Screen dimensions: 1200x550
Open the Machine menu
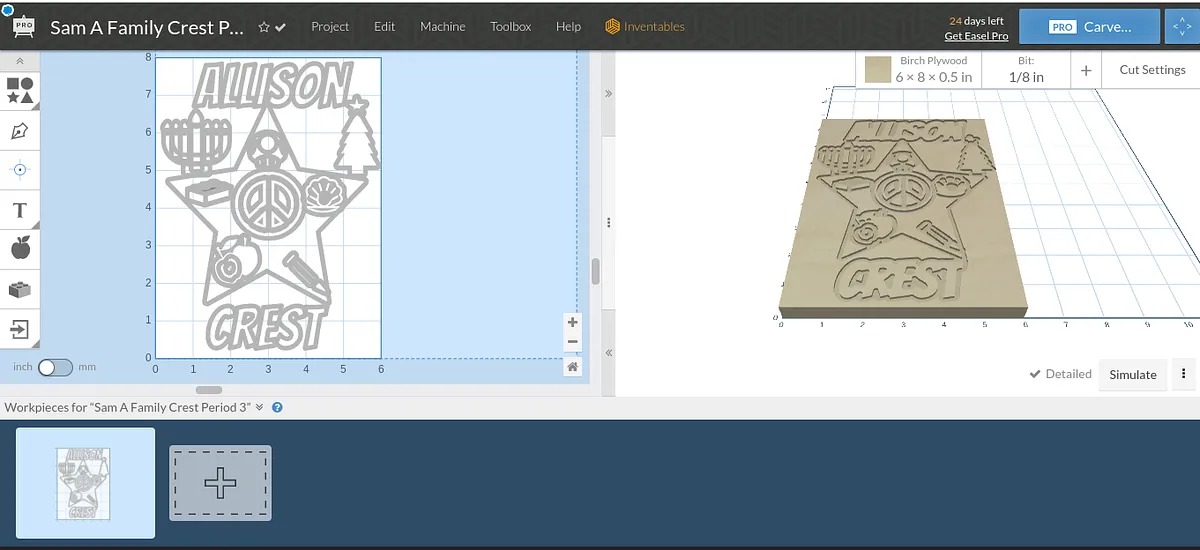(442, 27)
